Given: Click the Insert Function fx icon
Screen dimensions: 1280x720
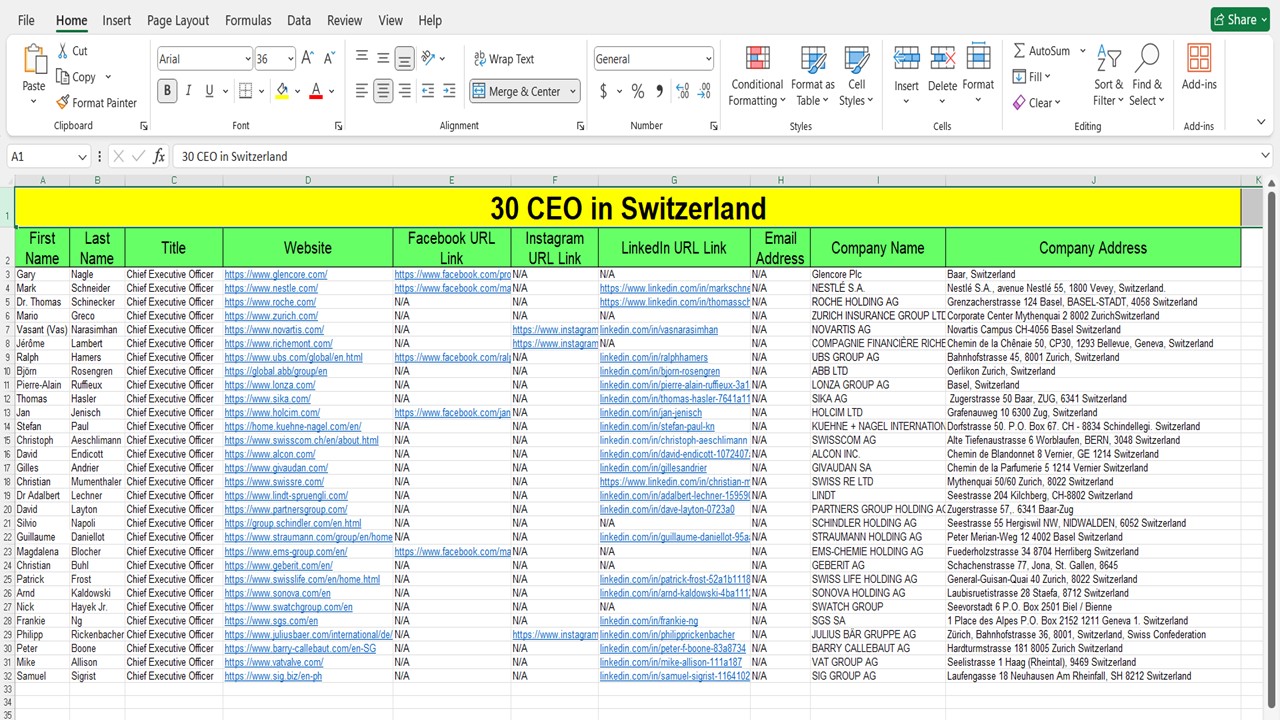Looking at the screenshot, I should pyautogui.click(x=159, y=156).
